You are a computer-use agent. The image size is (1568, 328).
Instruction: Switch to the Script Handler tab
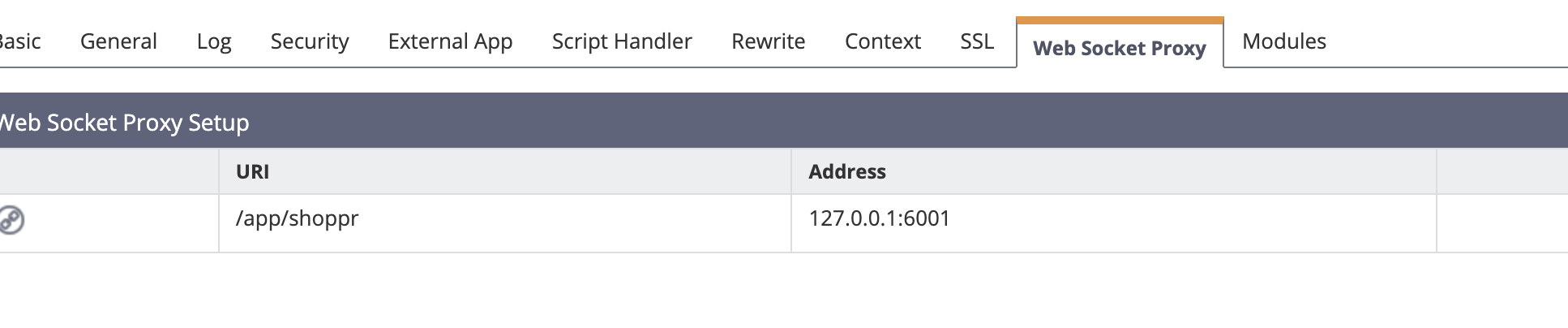point(622,41)
